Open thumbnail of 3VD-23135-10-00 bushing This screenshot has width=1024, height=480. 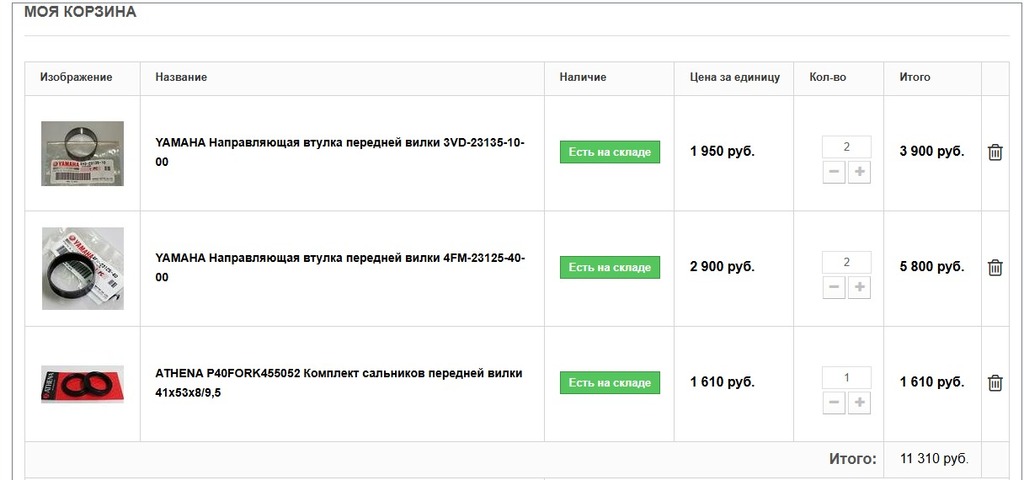tap(82, 153)
